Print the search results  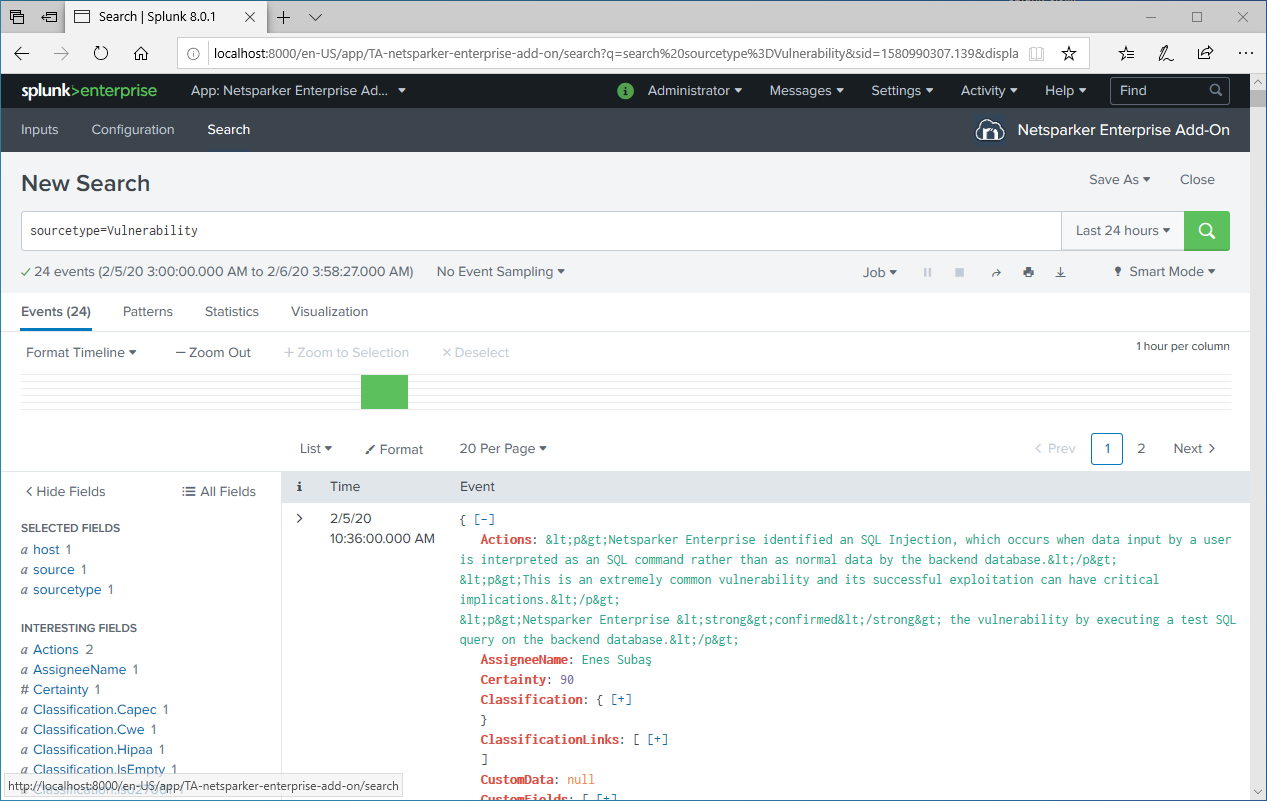1028,271
